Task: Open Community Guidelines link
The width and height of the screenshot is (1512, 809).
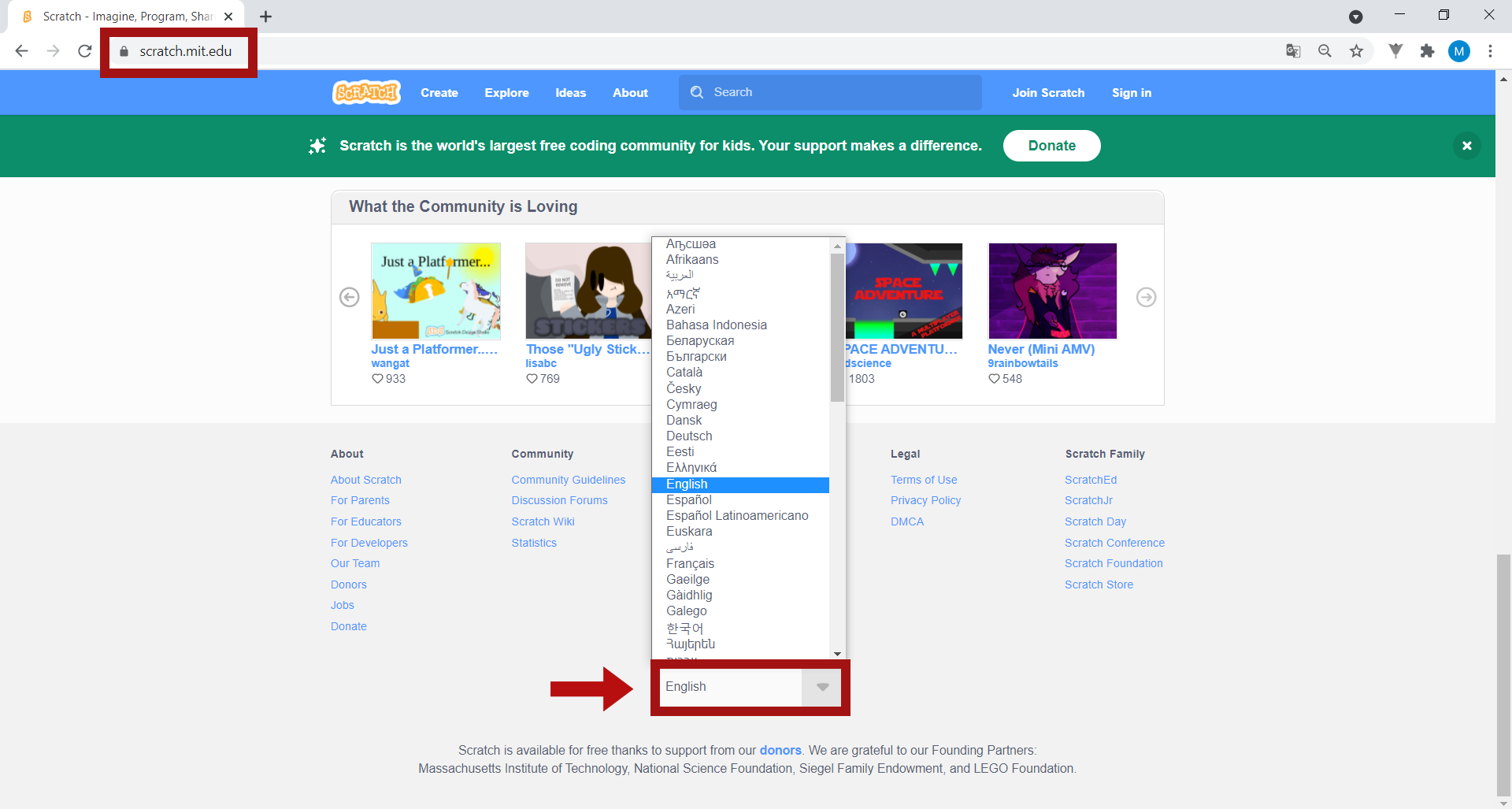Action: tap(569, 480)
